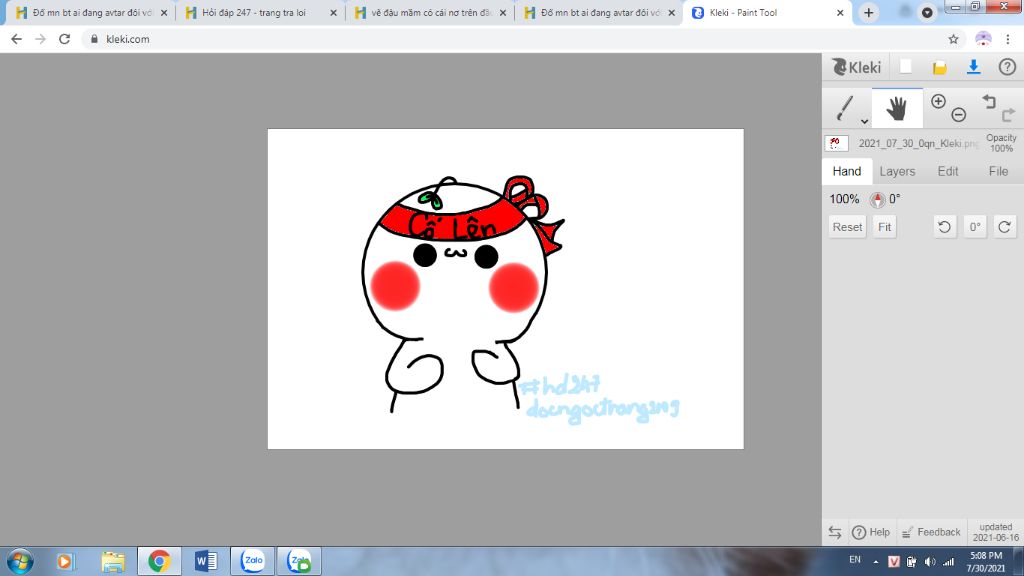This screenshot has height=576, width=1024.
Task: Click on the drawing canvas
Action: 505,289
